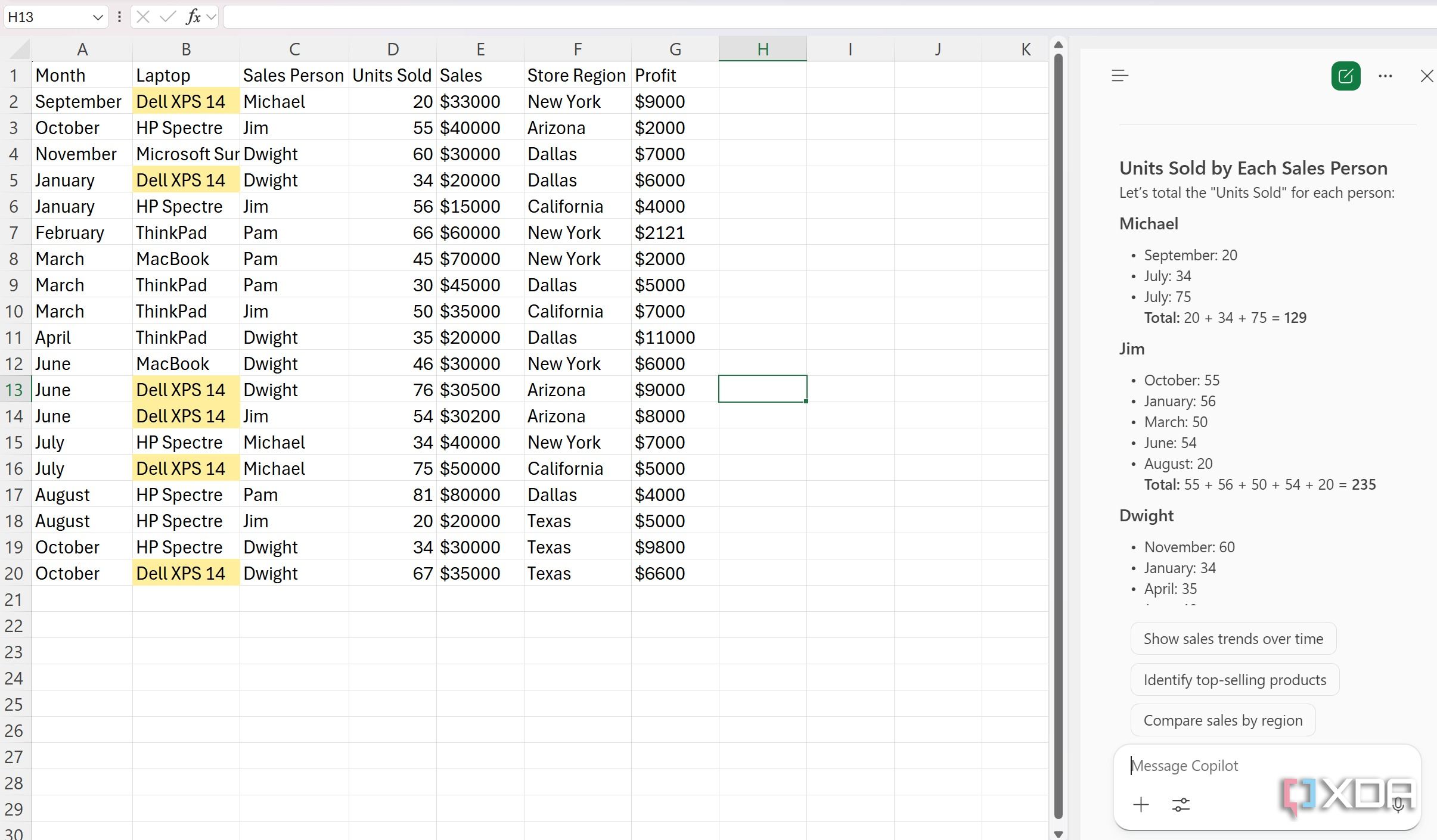Select column H header
Viewport: 1437px width, 840px height.
(x=763, y=49)
